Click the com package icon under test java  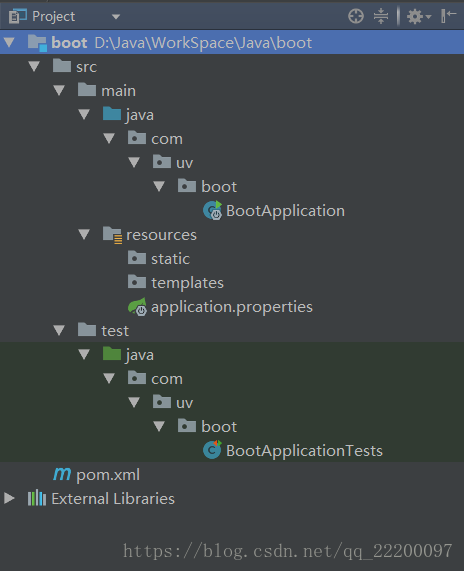[x=137, y=378]
